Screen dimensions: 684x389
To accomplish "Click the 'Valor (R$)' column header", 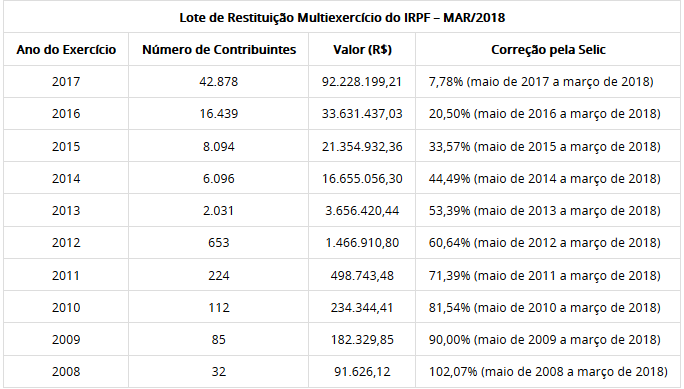I will pos(362,50).
